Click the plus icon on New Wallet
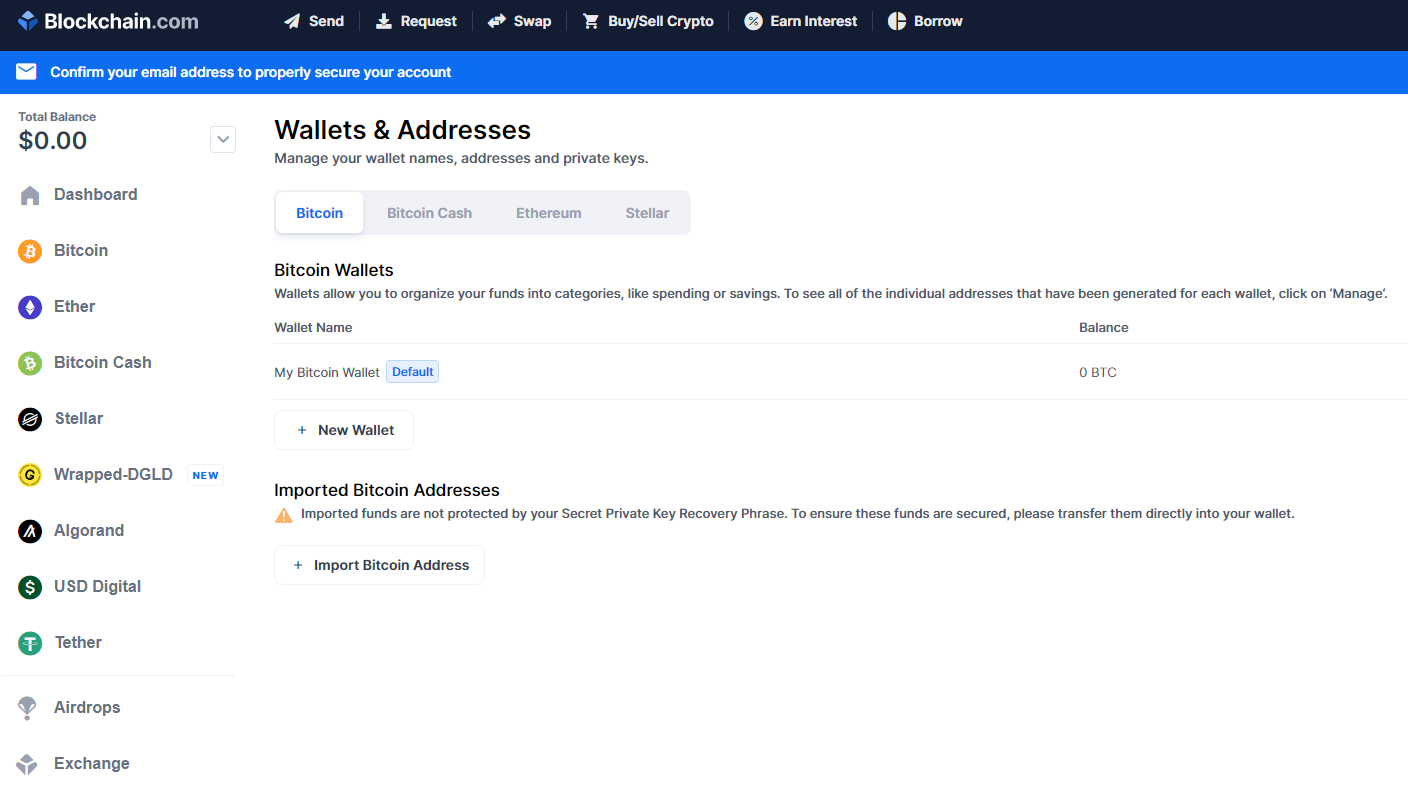The height and width of the screenshot is (785, 1408). pos(302,430)
